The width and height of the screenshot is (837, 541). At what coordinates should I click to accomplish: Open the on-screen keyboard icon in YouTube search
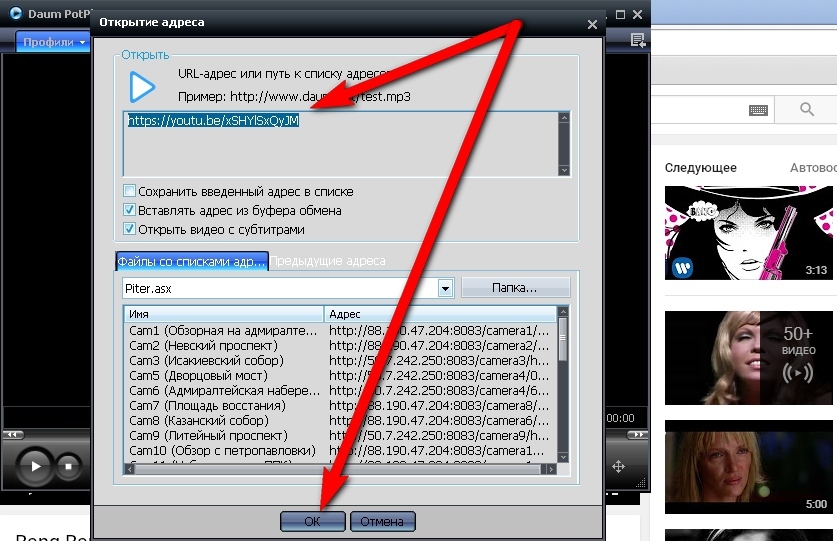[x=758, y=111]
